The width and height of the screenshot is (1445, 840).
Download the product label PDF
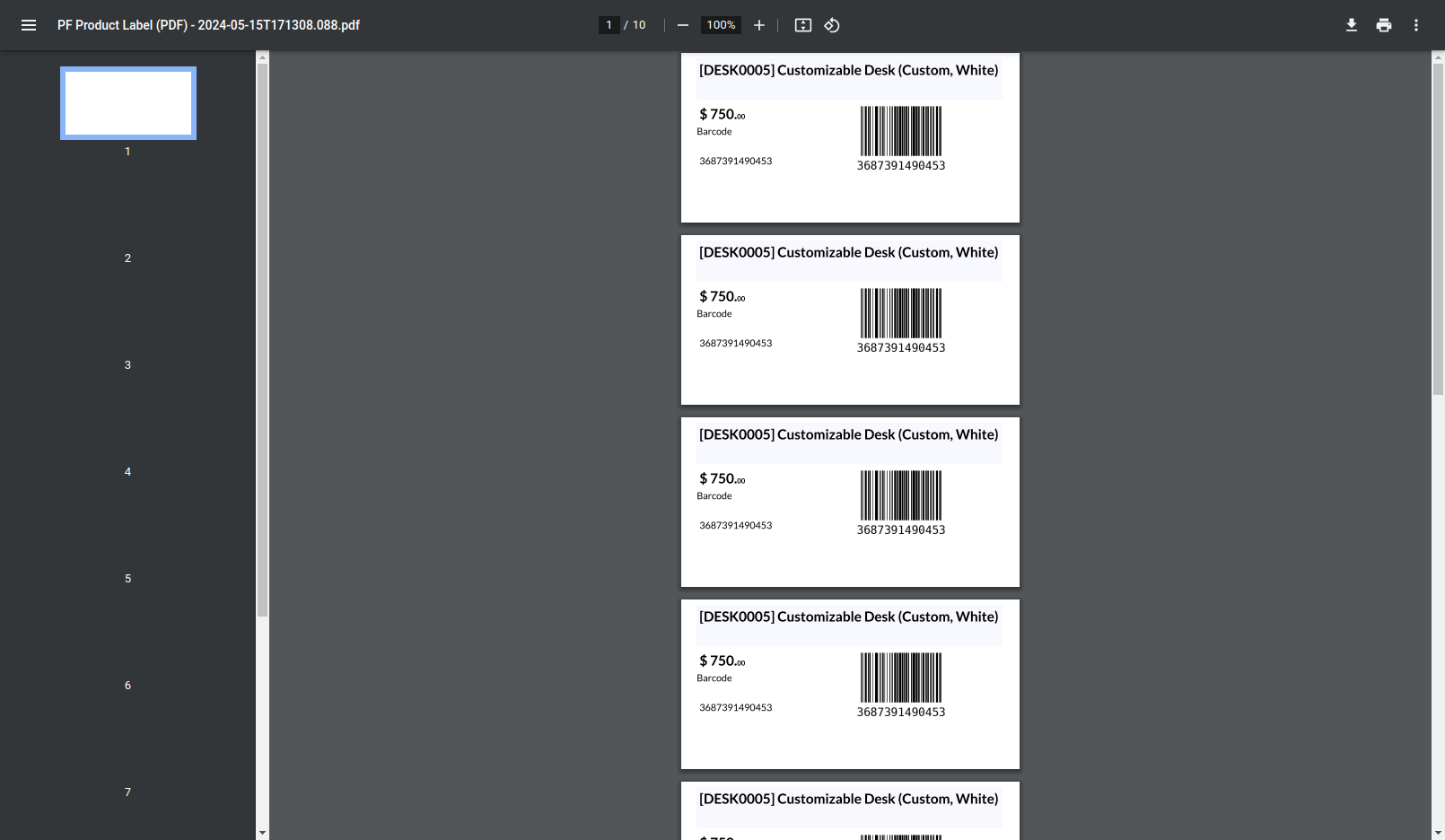coord(1352,25)
